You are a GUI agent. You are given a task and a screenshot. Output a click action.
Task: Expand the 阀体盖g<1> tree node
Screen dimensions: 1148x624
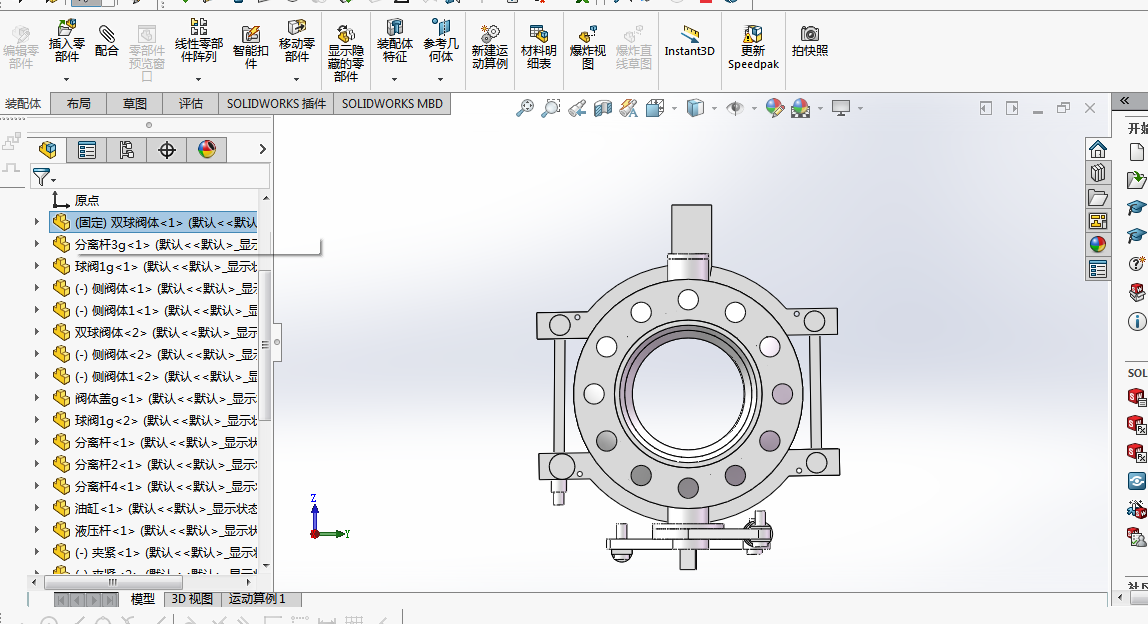pyautogui.click(x=37, y=398)
